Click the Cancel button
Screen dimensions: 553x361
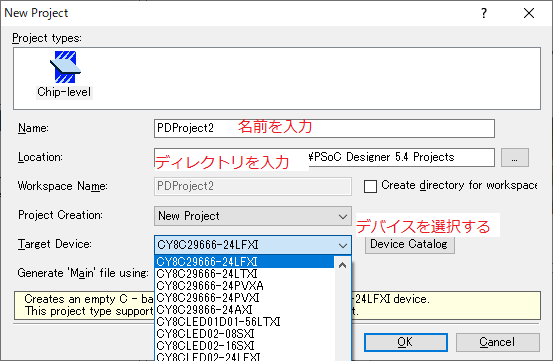click(497, 342)
